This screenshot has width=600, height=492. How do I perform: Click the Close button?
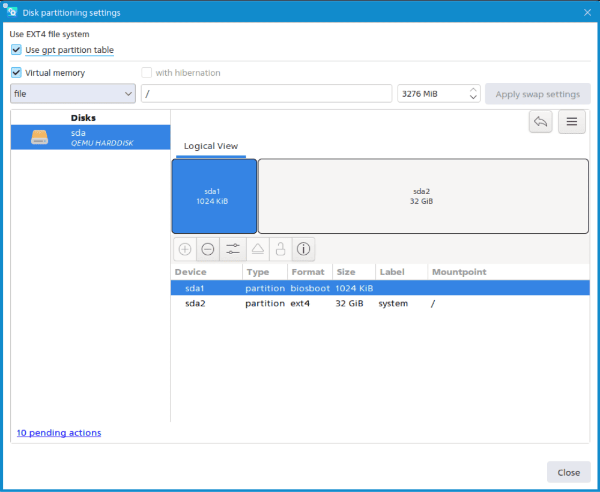569,472
